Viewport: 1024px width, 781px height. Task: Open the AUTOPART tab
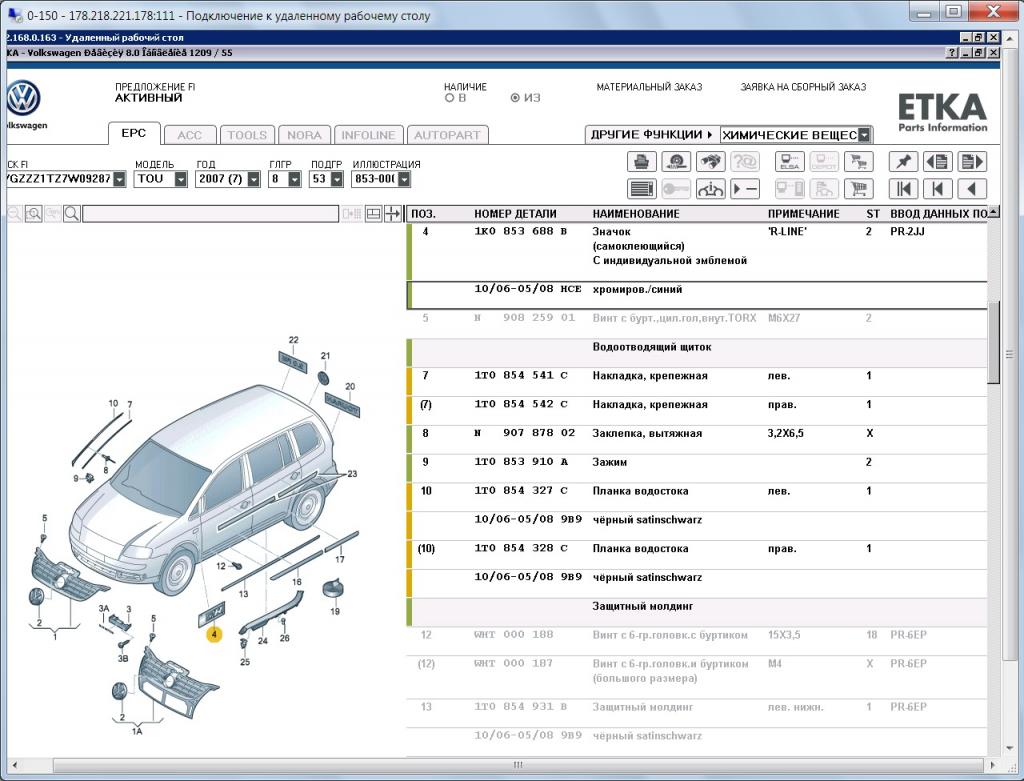(447, 135)
